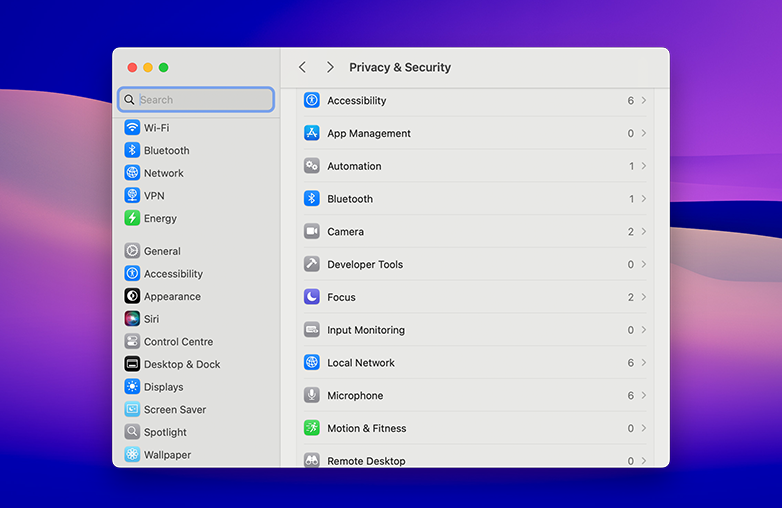This screenshot has width=782, height=508.
Task: Expand the Local Network row chevron
Action: point(644,362)
